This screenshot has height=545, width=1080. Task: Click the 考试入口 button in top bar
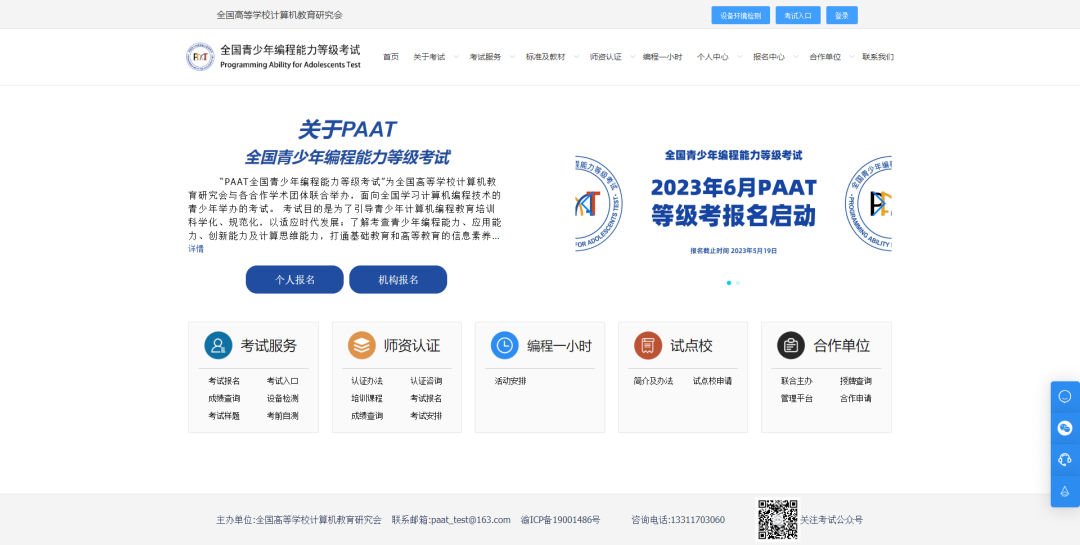[x=798, y=15]
